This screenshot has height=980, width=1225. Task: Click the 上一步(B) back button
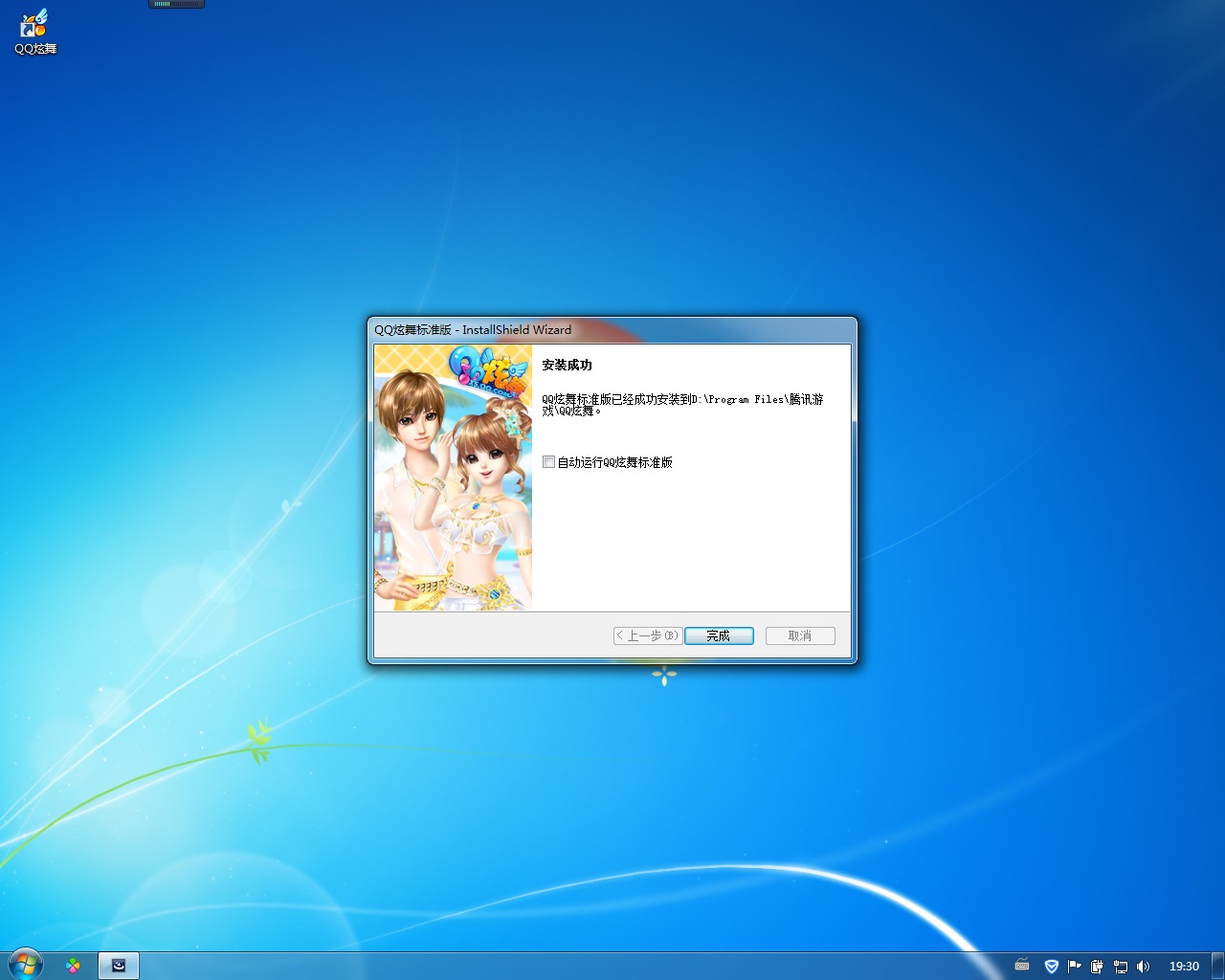point(648,635)
